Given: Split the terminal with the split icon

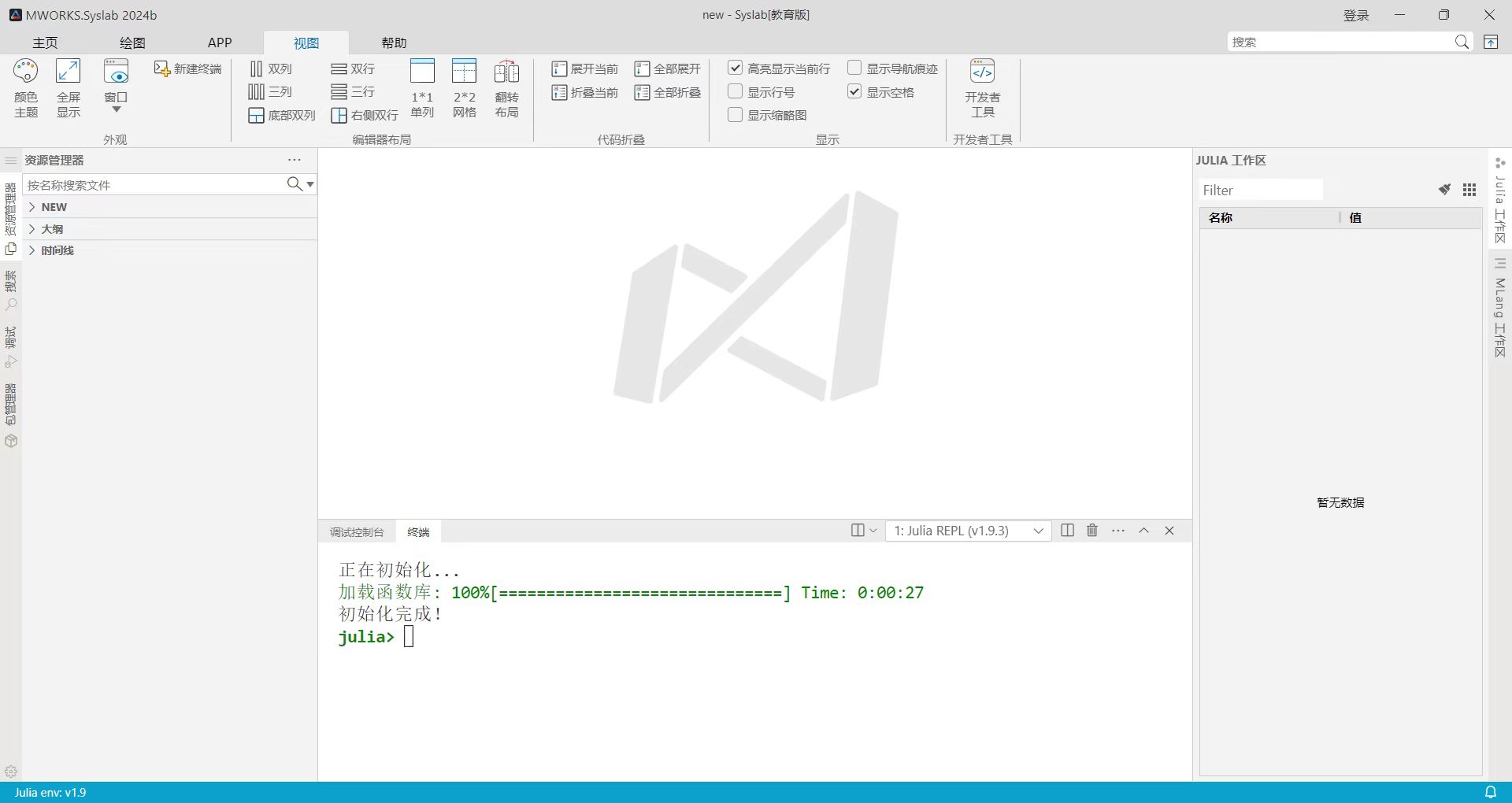Looking at the screenshot, I should pos(1067,531).
